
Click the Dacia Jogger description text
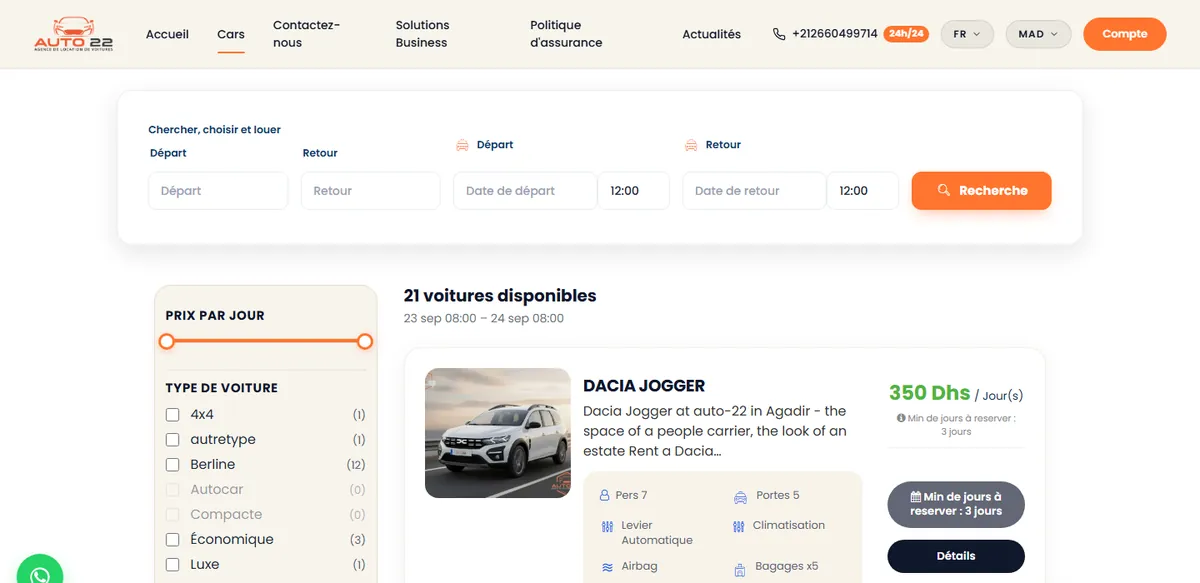(x=715, y=431)
